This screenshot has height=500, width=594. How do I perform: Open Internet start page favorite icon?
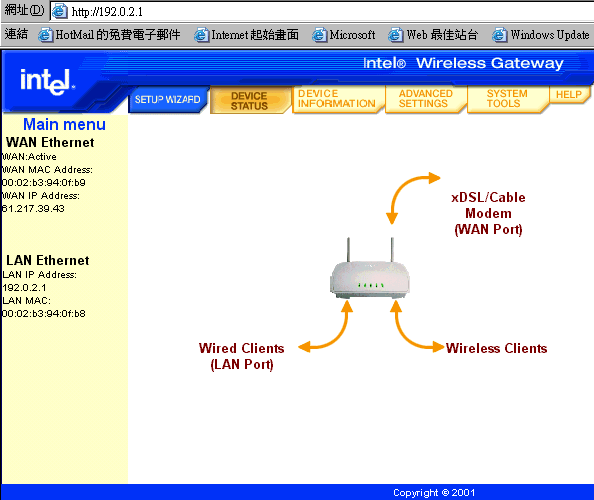pos(201,35)
